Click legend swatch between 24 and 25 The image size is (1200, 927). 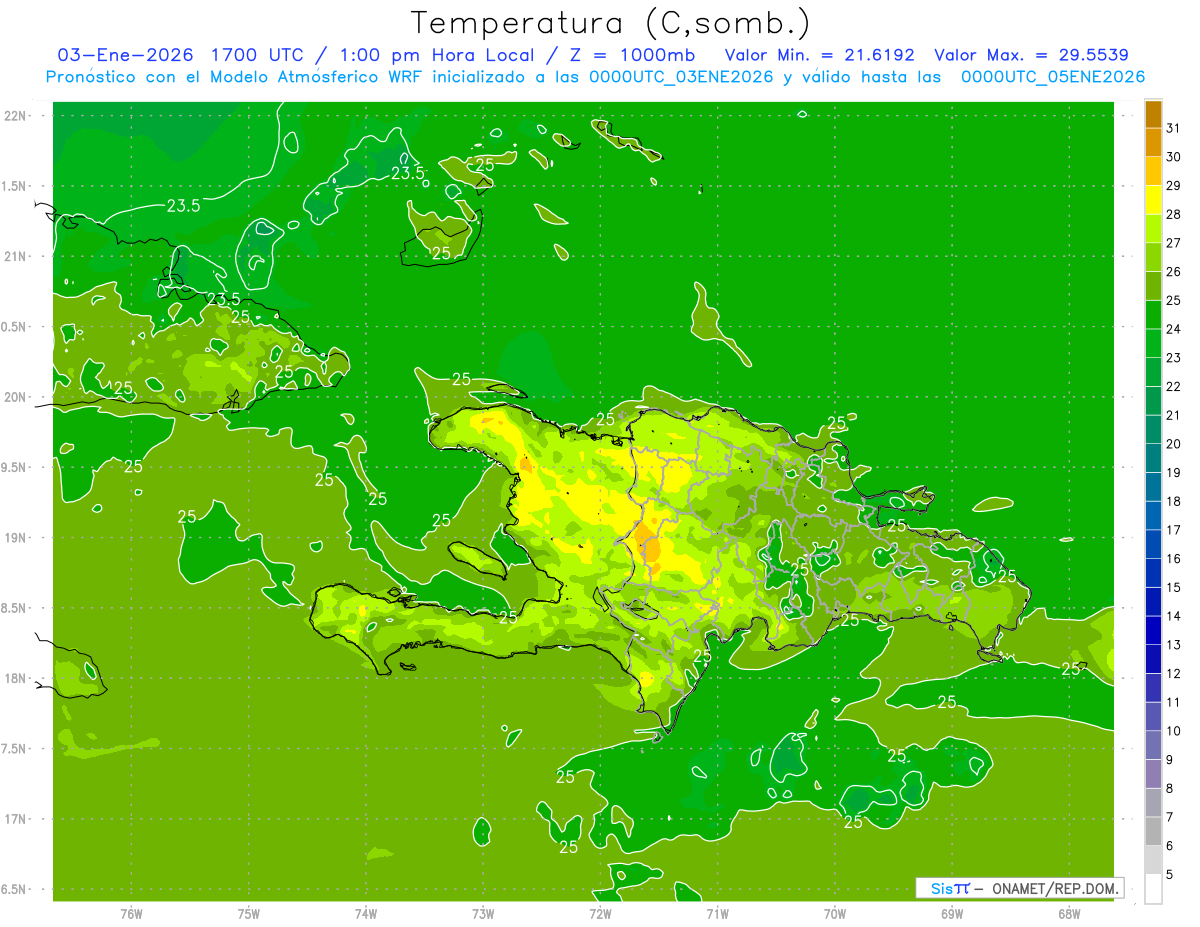[x=1153, y=315]
